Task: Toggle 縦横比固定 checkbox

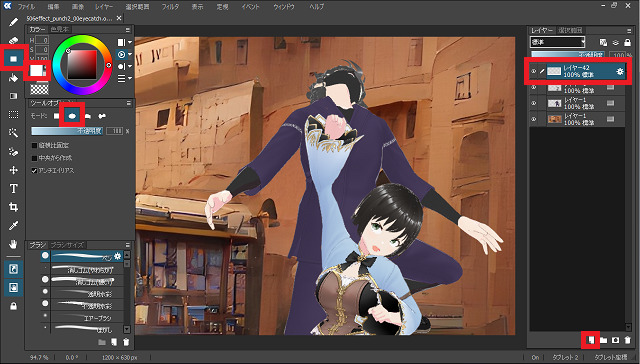Action: [34, 145]
